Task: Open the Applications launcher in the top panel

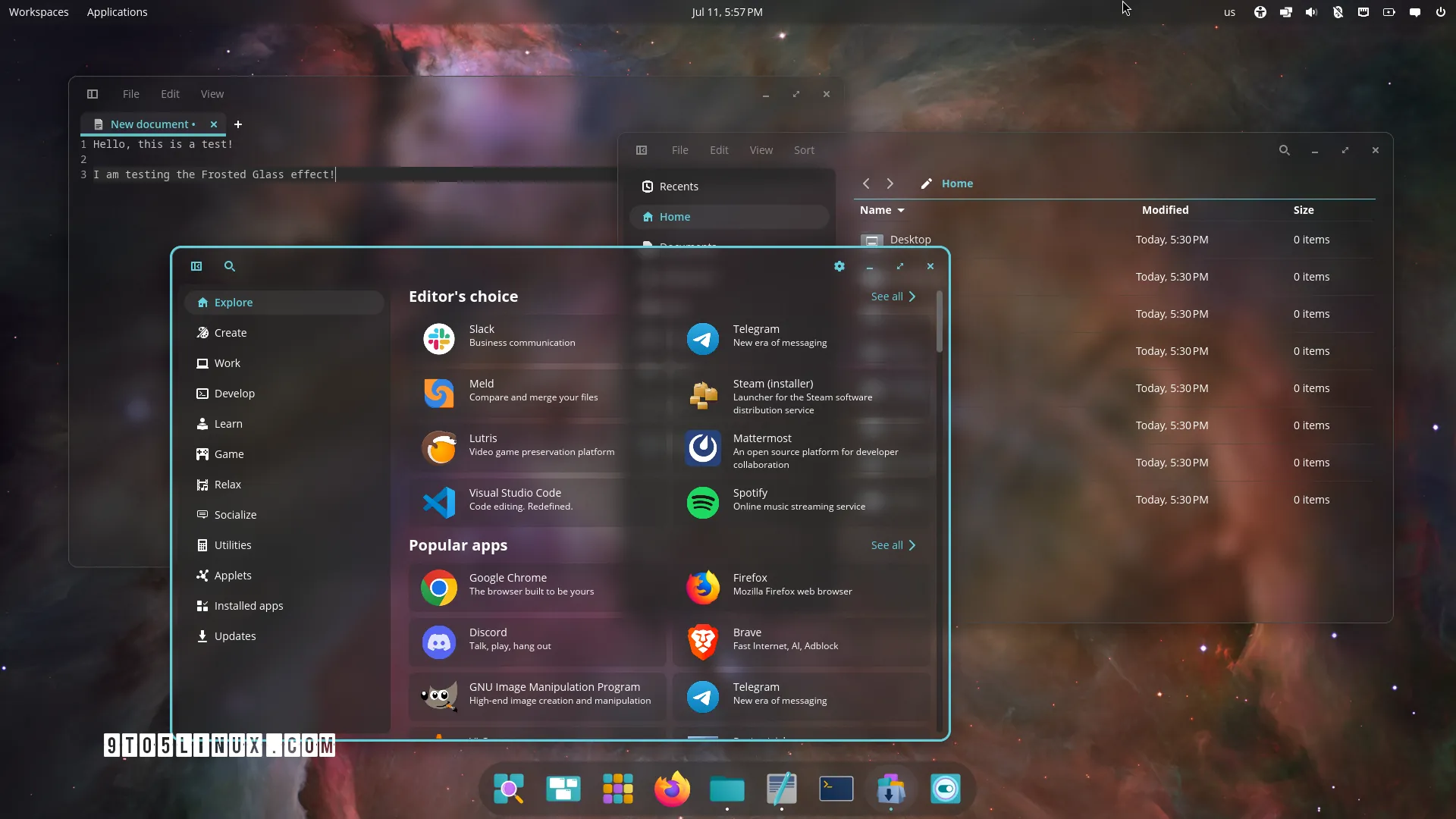Action: 117,12
